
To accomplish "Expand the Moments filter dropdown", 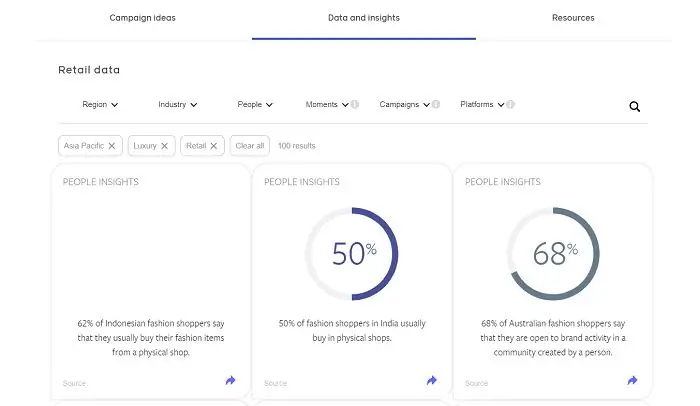I will (x=327, y=104).
